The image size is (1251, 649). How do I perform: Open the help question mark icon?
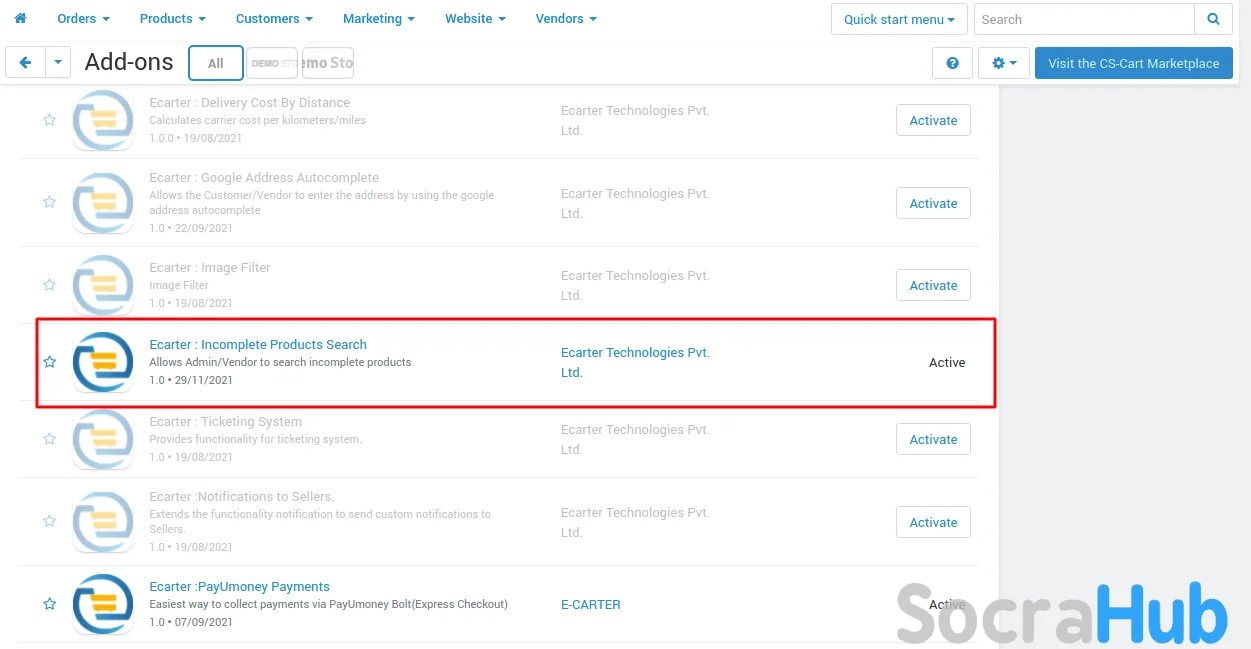click(952, 63)
